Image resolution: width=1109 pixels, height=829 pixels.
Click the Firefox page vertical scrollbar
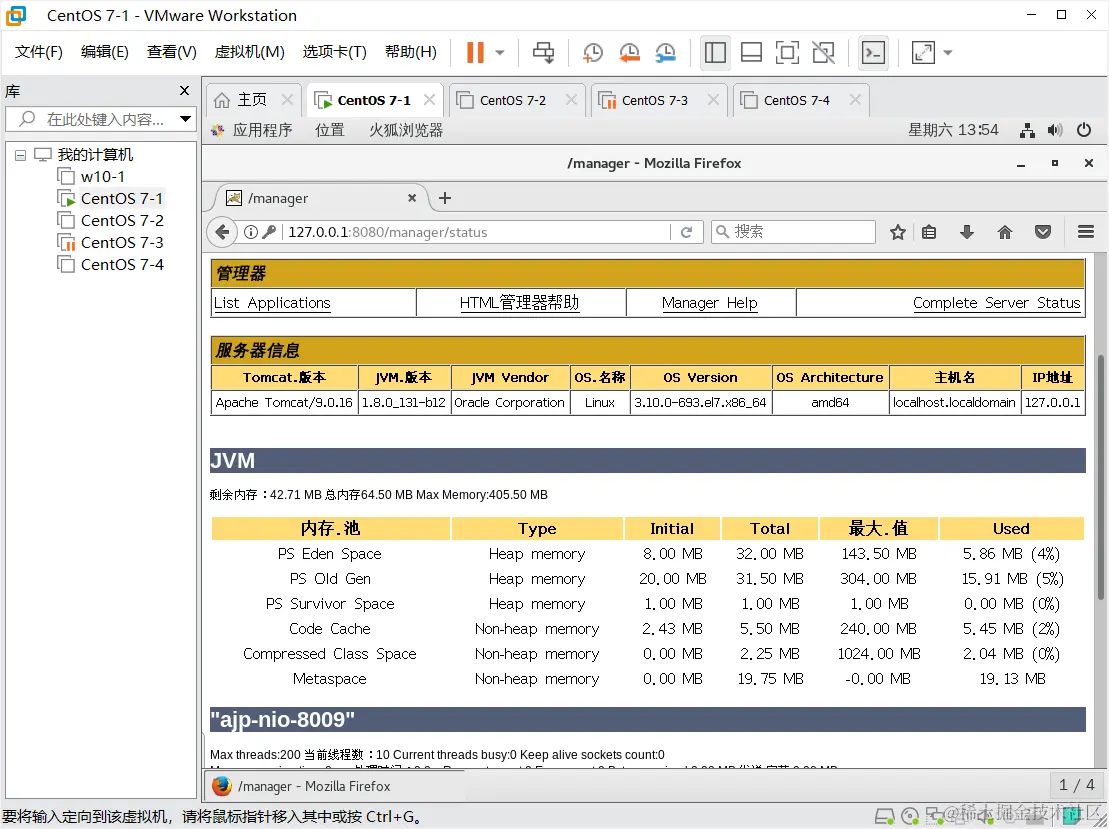pyautogui.click(x=1101, y=478)
